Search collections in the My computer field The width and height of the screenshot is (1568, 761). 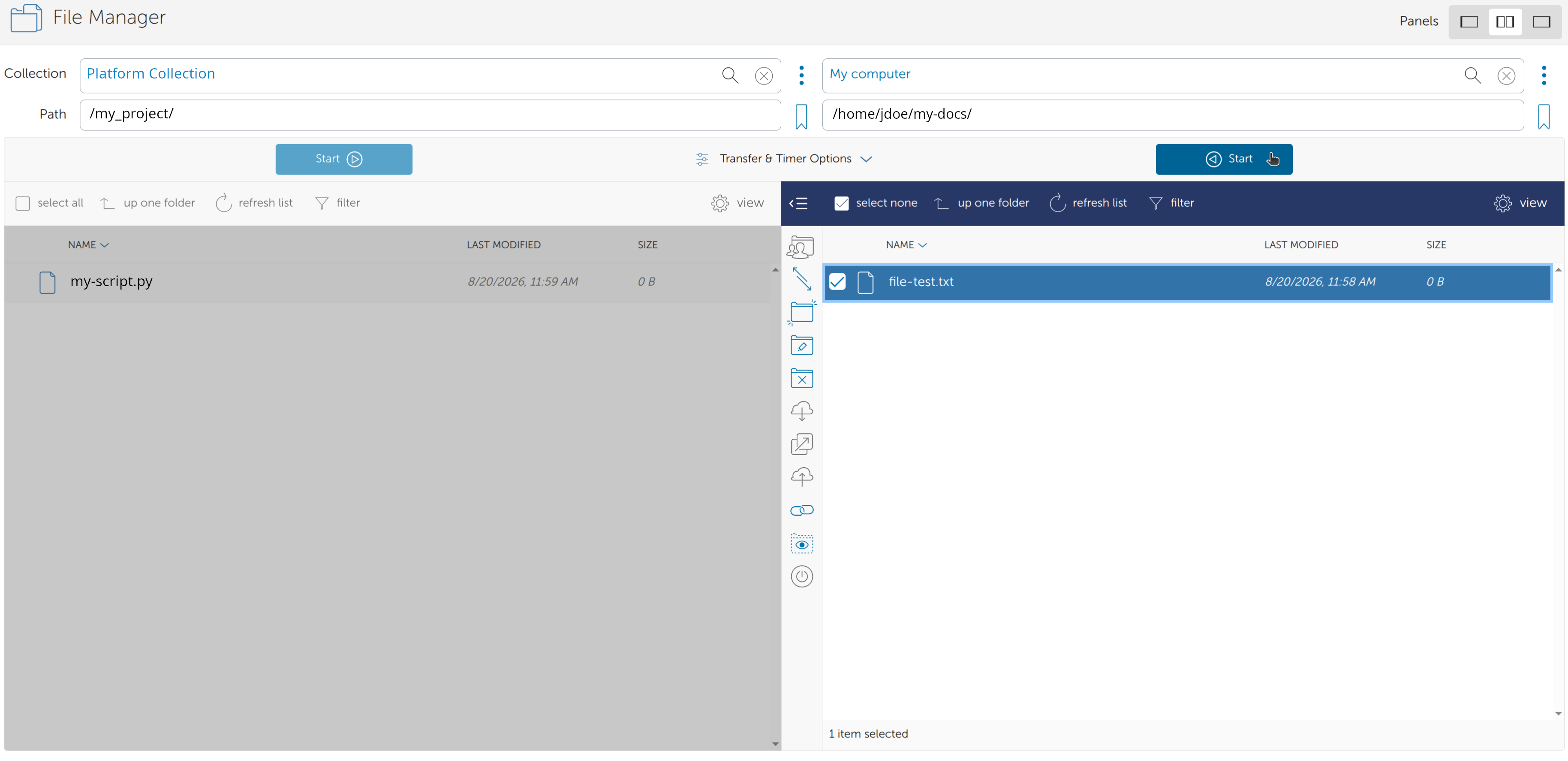click(x=1472, y=75)
